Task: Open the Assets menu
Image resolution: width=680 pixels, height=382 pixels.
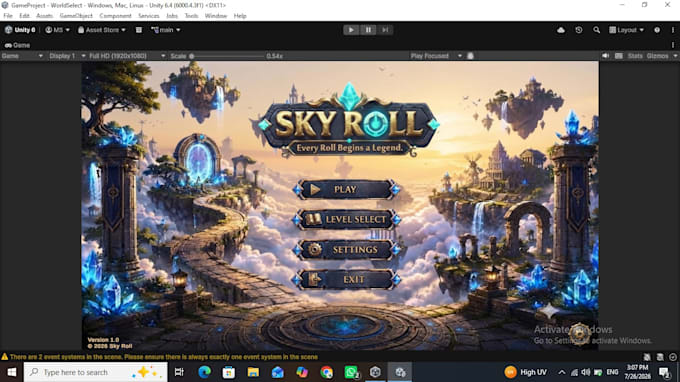Action: [x=44, y=16]
